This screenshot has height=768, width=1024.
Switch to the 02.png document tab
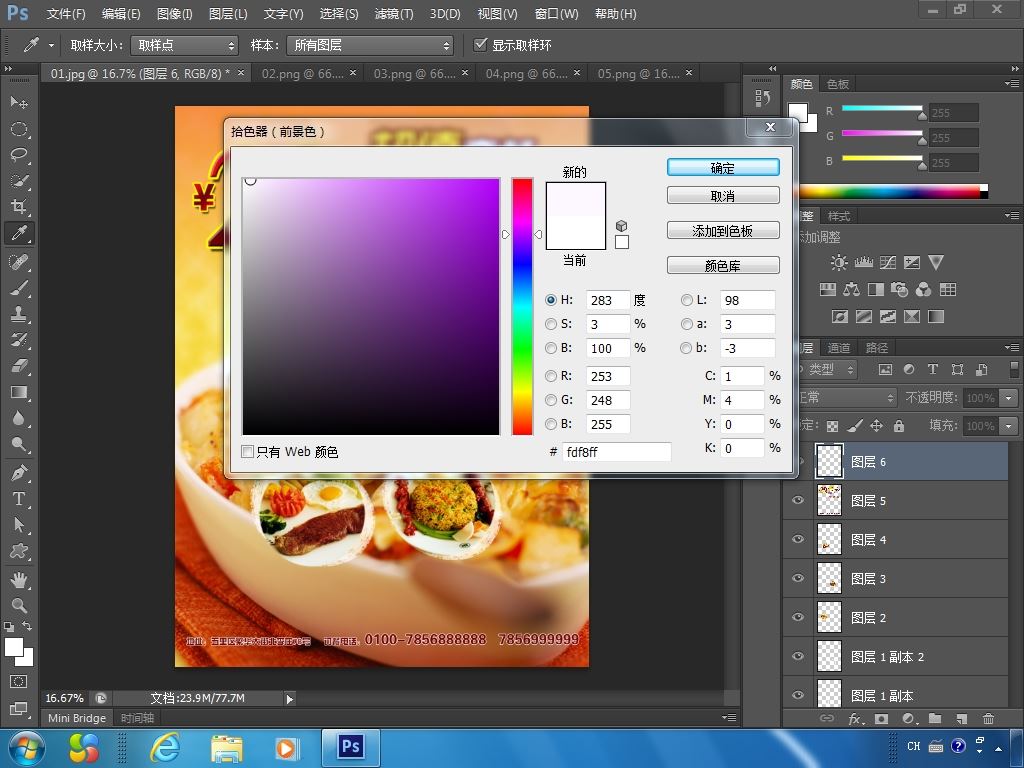coord(302,74)
